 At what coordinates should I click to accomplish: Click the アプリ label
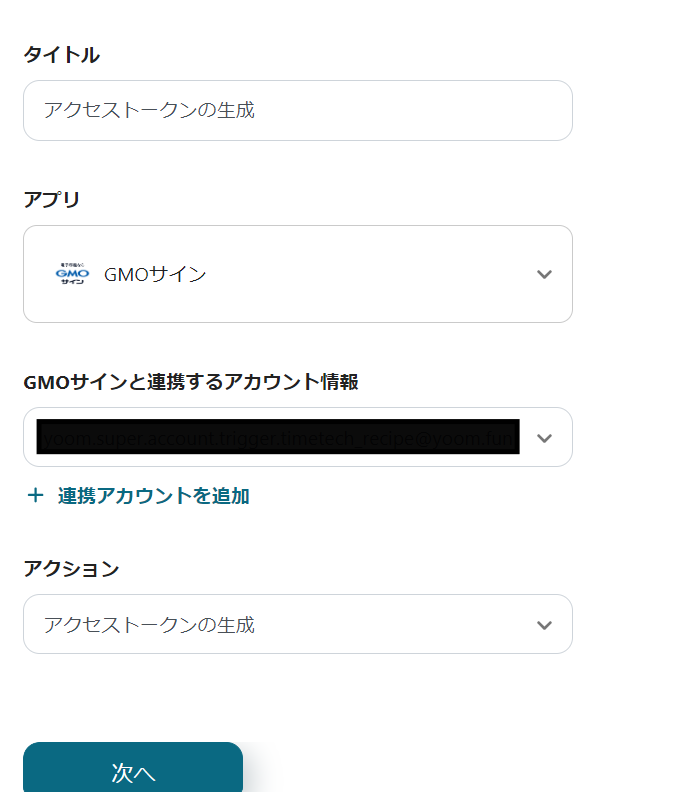pyautogui.click(x=51, y=199)
